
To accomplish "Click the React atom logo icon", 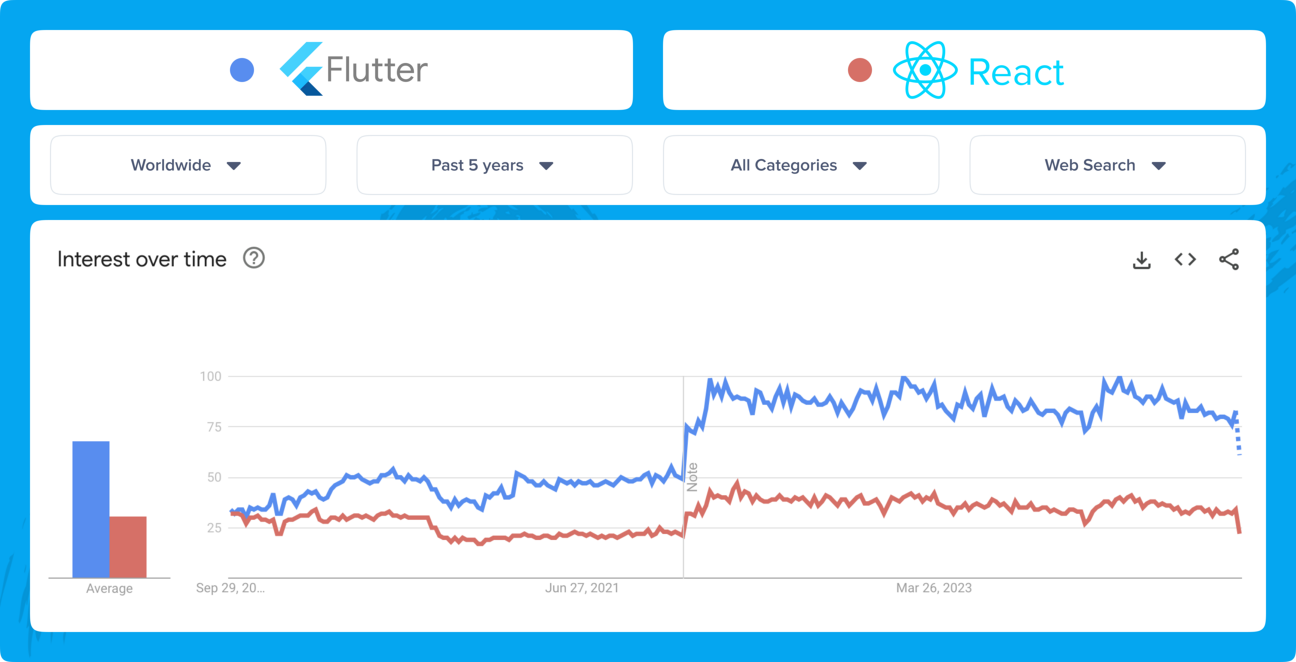I will click(x=925, y=70).
